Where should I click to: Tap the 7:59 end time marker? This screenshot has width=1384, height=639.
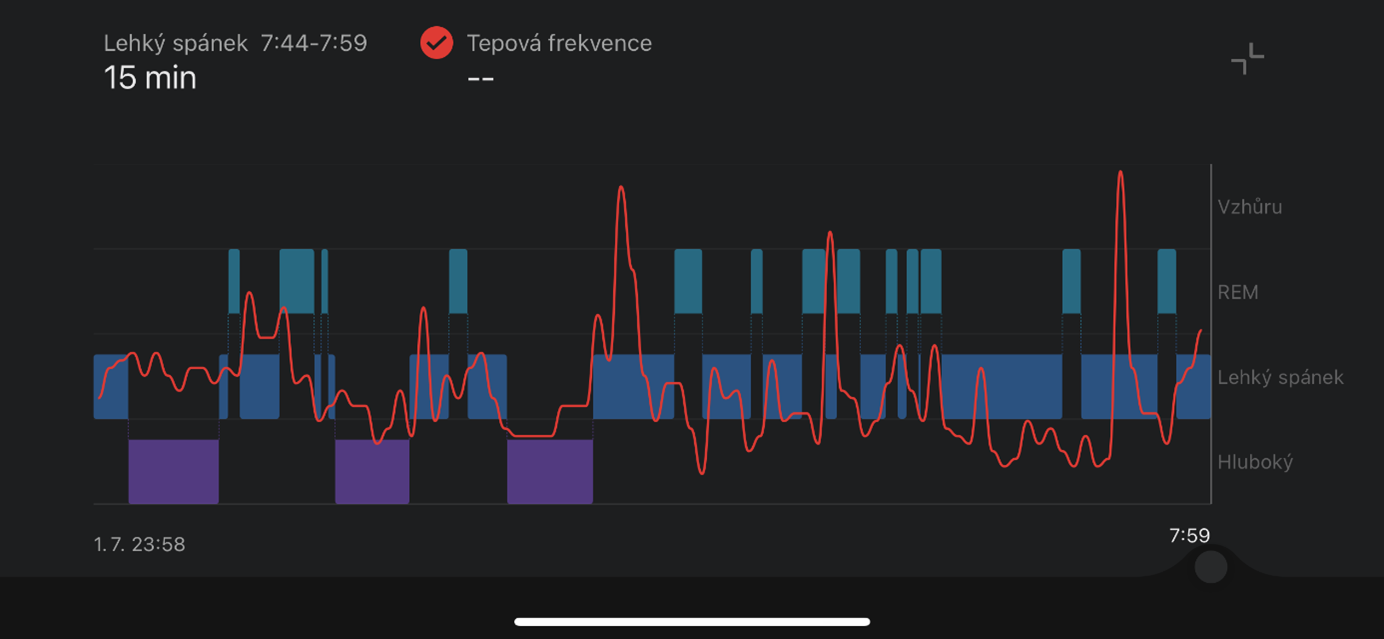(1189, 536)
